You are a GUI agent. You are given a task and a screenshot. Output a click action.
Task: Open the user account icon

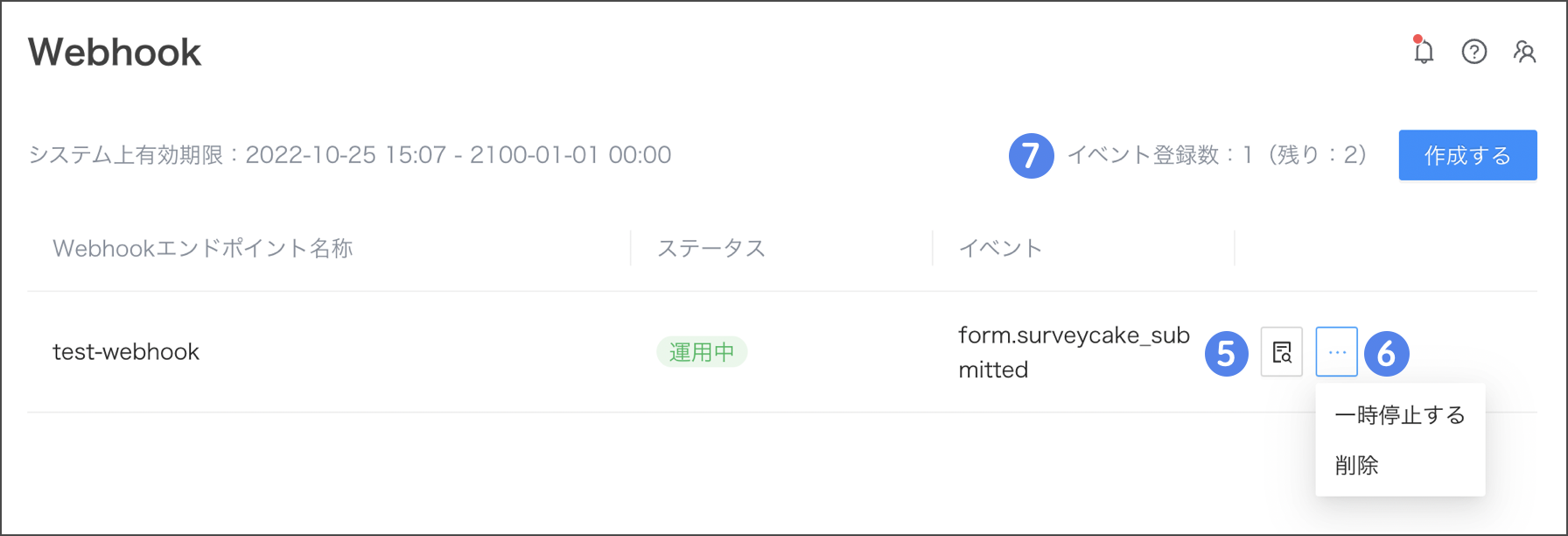coord(1525,53)
